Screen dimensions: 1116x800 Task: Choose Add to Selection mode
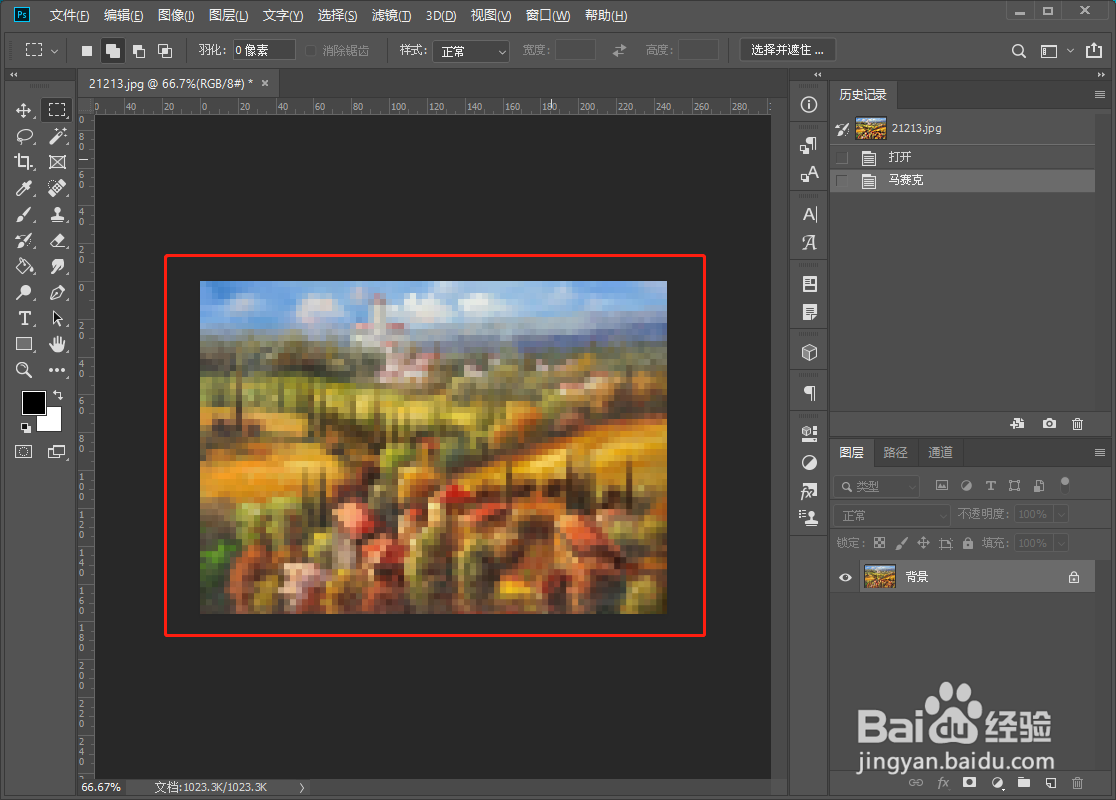[112, 51]
